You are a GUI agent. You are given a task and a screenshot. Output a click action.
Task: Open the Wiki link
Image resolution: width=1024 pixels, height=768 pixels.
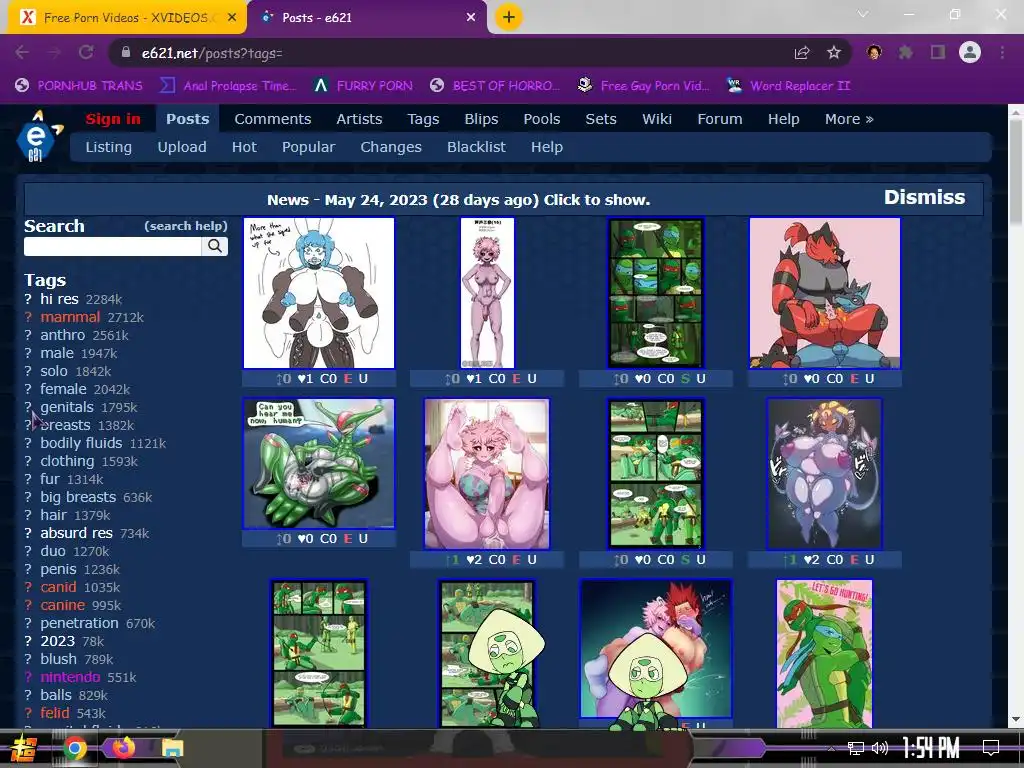pyautogui.click(x=657, y=119)
